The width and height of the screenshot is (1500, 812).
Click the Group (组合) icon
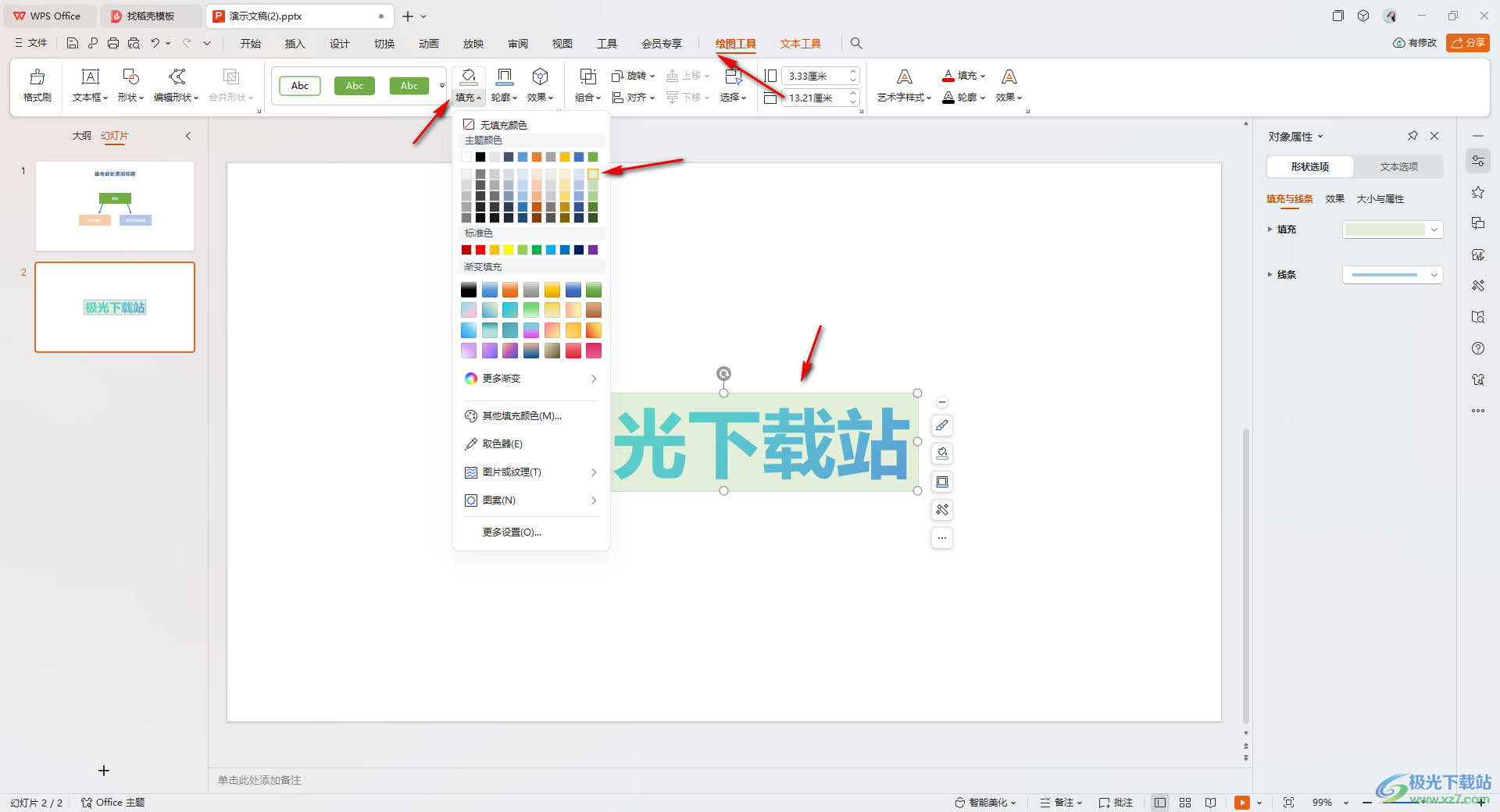587,77
